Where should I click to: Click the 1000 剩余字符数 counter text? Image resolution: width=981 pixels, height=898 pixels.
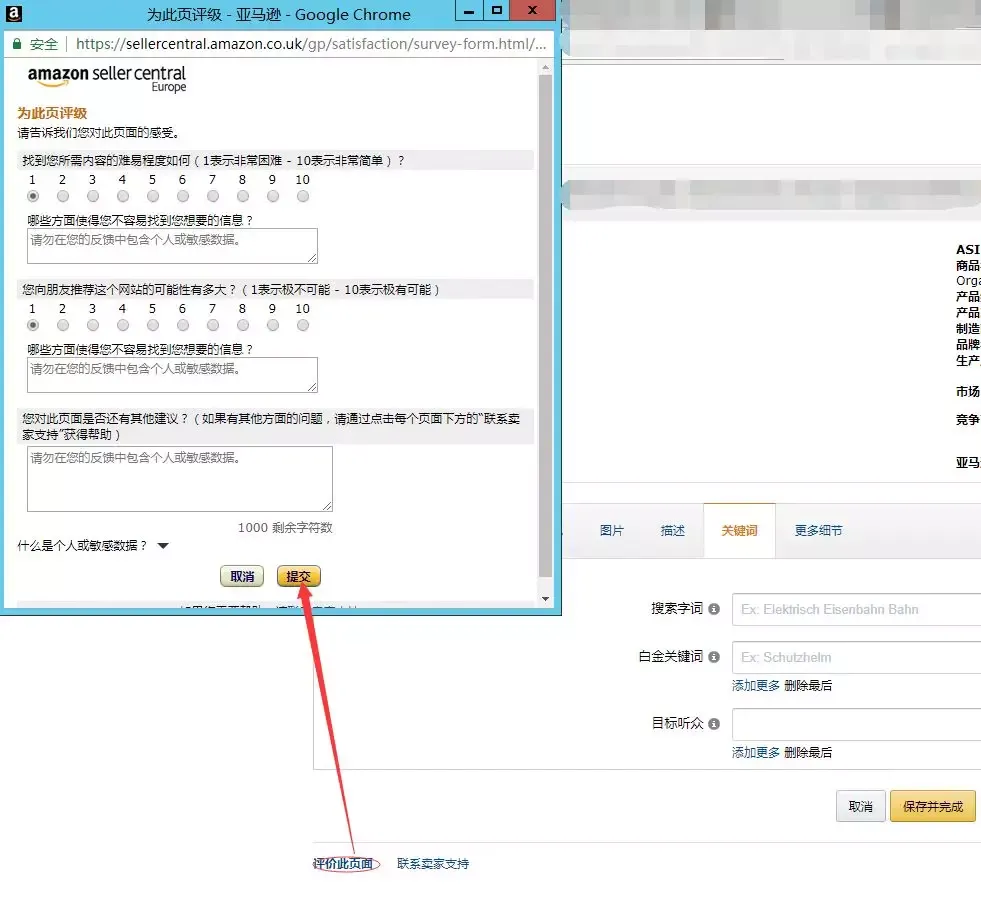click(285, 528)
